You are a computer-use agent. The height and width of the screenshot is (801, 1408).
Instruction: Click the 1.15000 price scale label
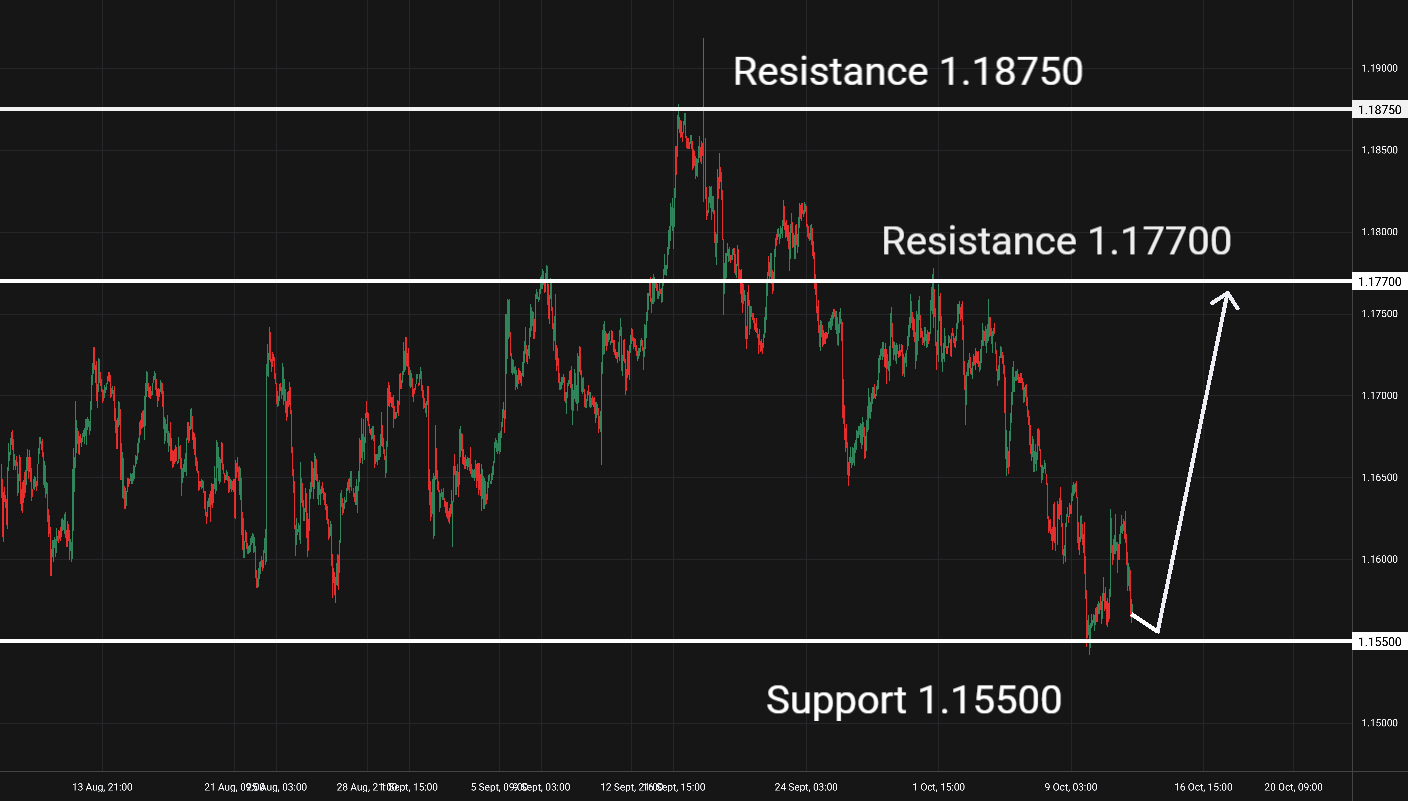click(x=1379, y=723)
